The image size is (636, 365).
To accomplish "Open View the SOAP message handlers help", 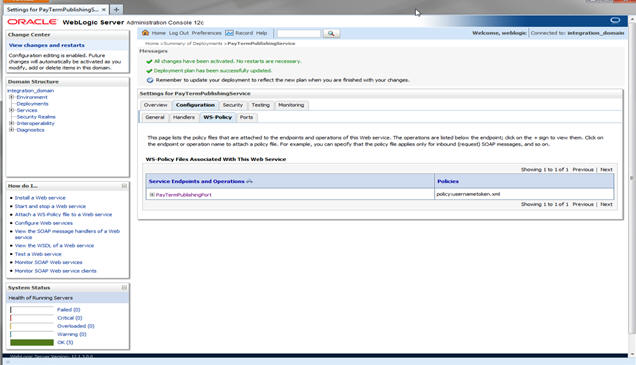I will tap(67, 234).
